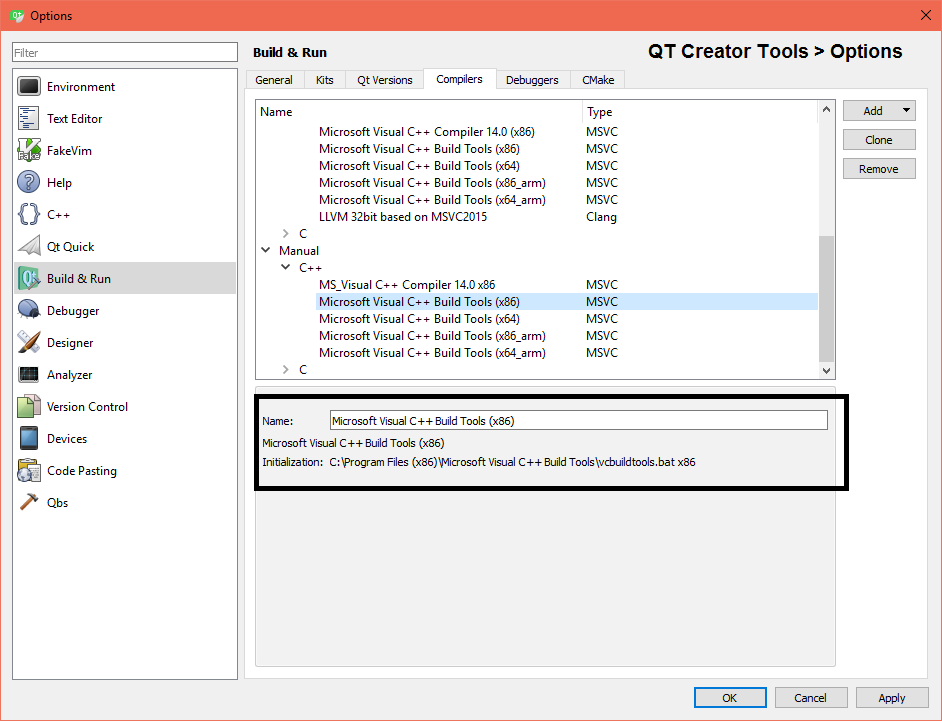Select the Text Editor category icon
942x722 pixels.
tap(29, 118)
